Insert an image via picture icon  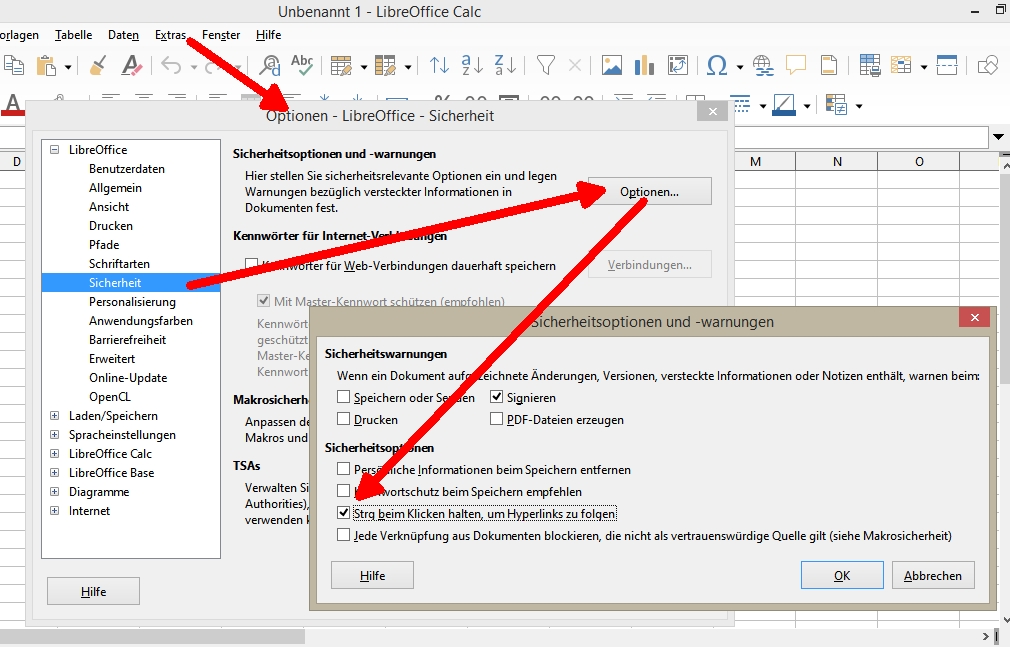pyautogui.click(x=611, y=65)
